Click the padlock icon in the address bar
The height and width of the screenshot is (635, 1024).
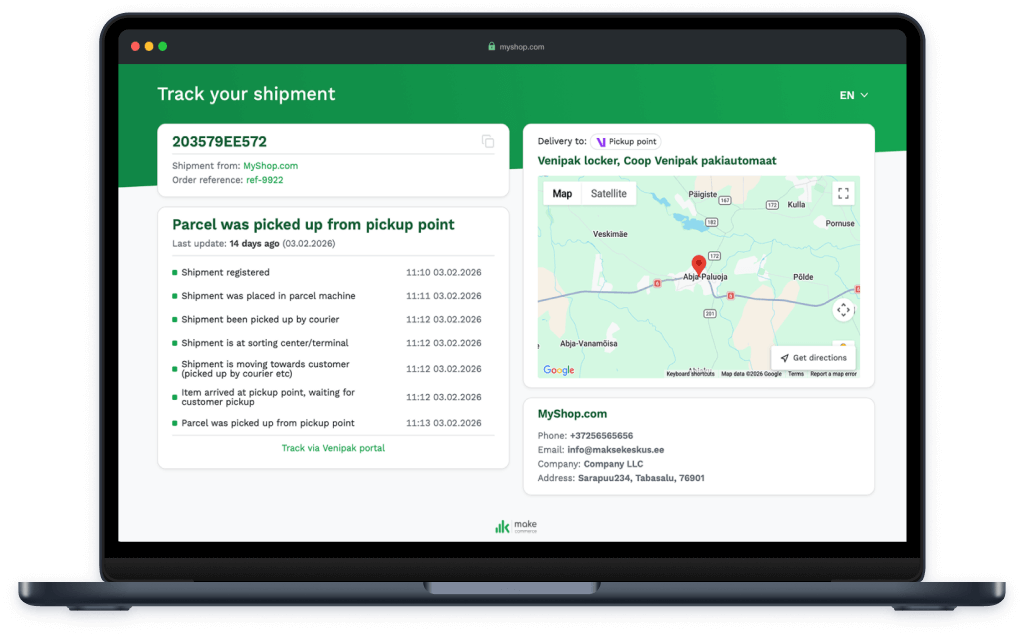point(491,47)
